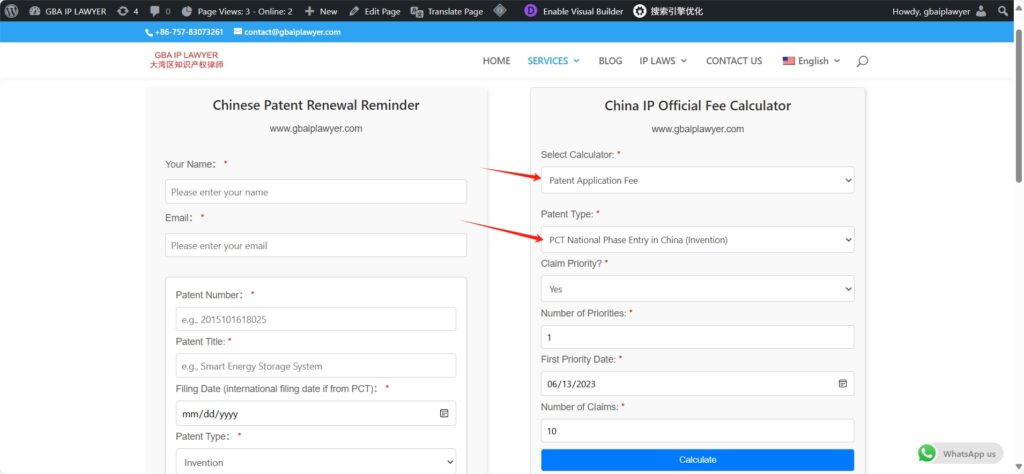This screenshot has height=474, width=1024.
Task: Open the Select Calculator dropdown
Action: [697, 180]
